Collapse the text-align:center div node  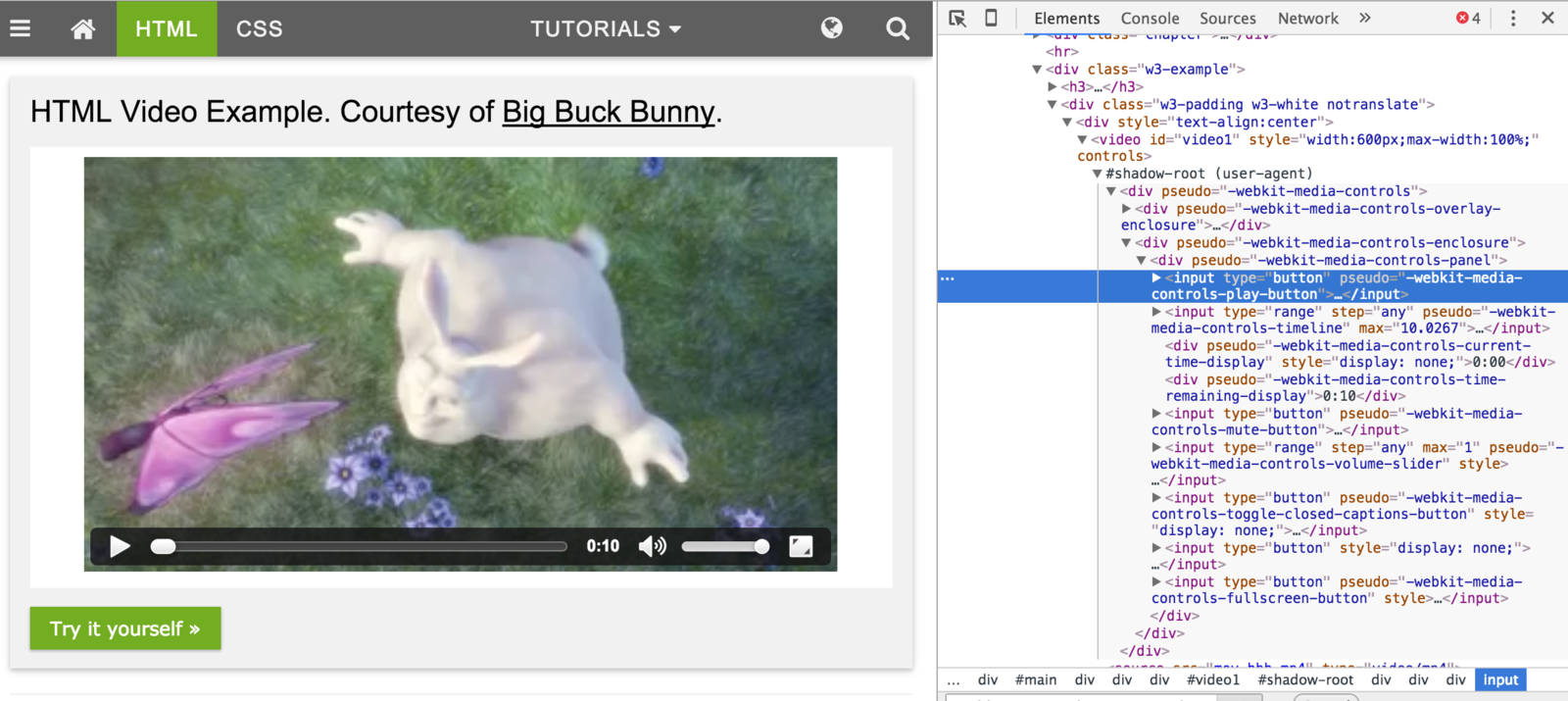[1067, 123]
